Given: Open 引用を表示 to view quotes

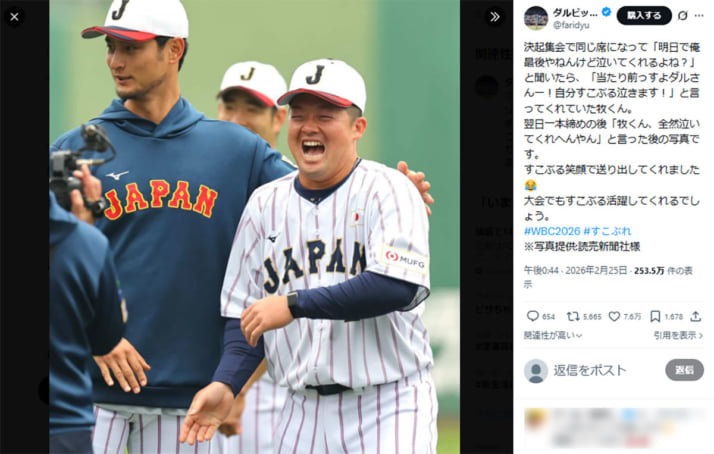Looking at the screenshot, I should click(x=678, y=336).
